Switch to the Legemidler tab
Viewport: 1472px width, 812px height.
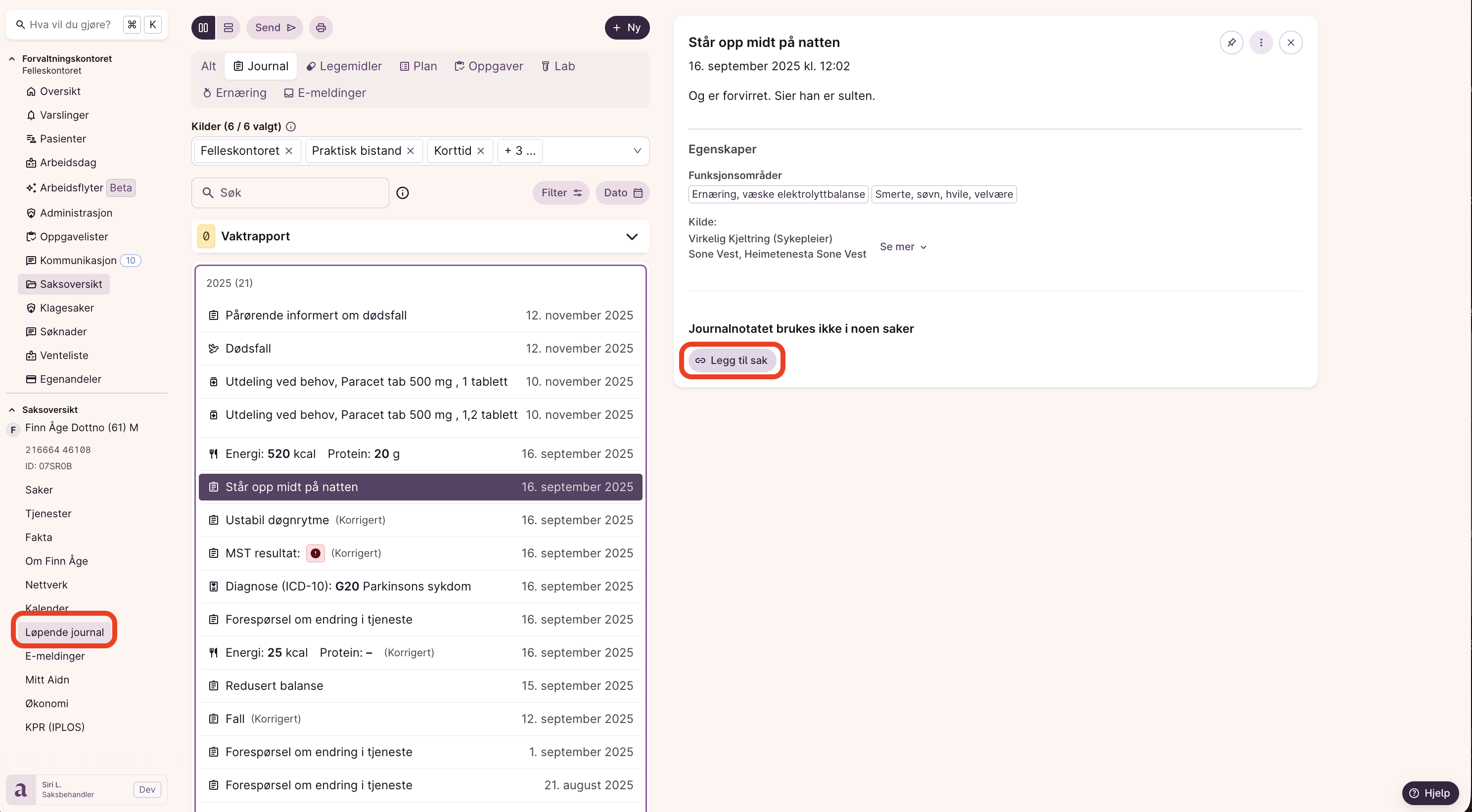(x=344, y=66)
